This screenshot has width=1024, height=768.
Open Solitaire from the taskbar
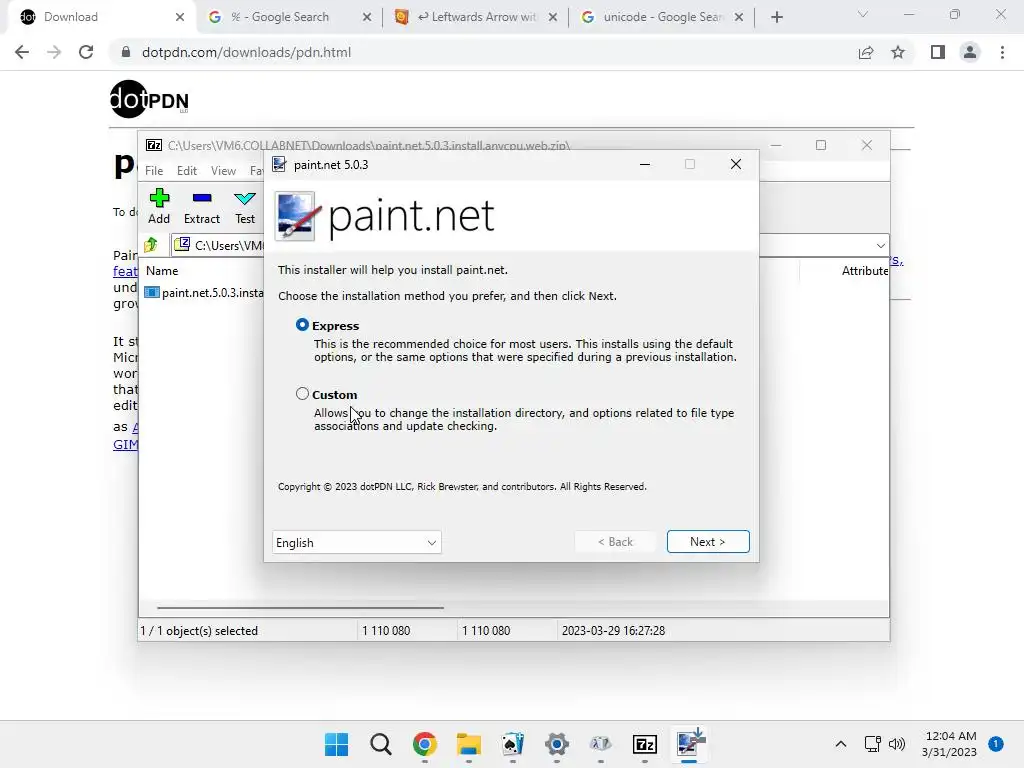click(x=513, y=744)
